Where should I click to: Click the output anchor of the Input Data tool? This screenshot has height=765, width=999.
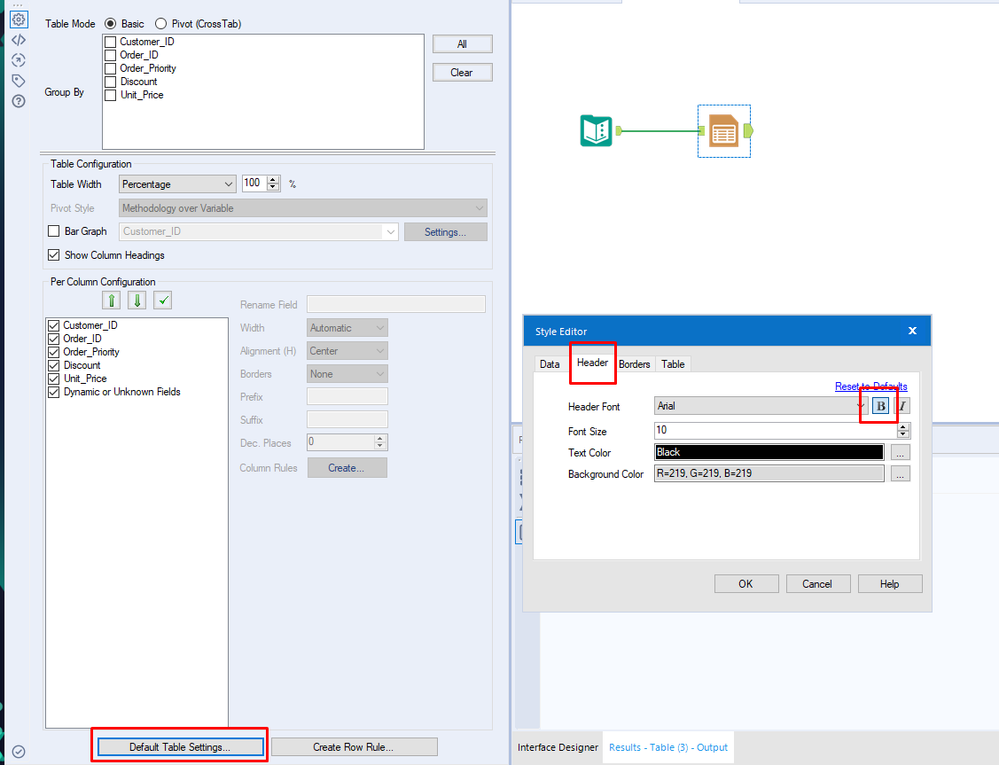tap(618, 131)
